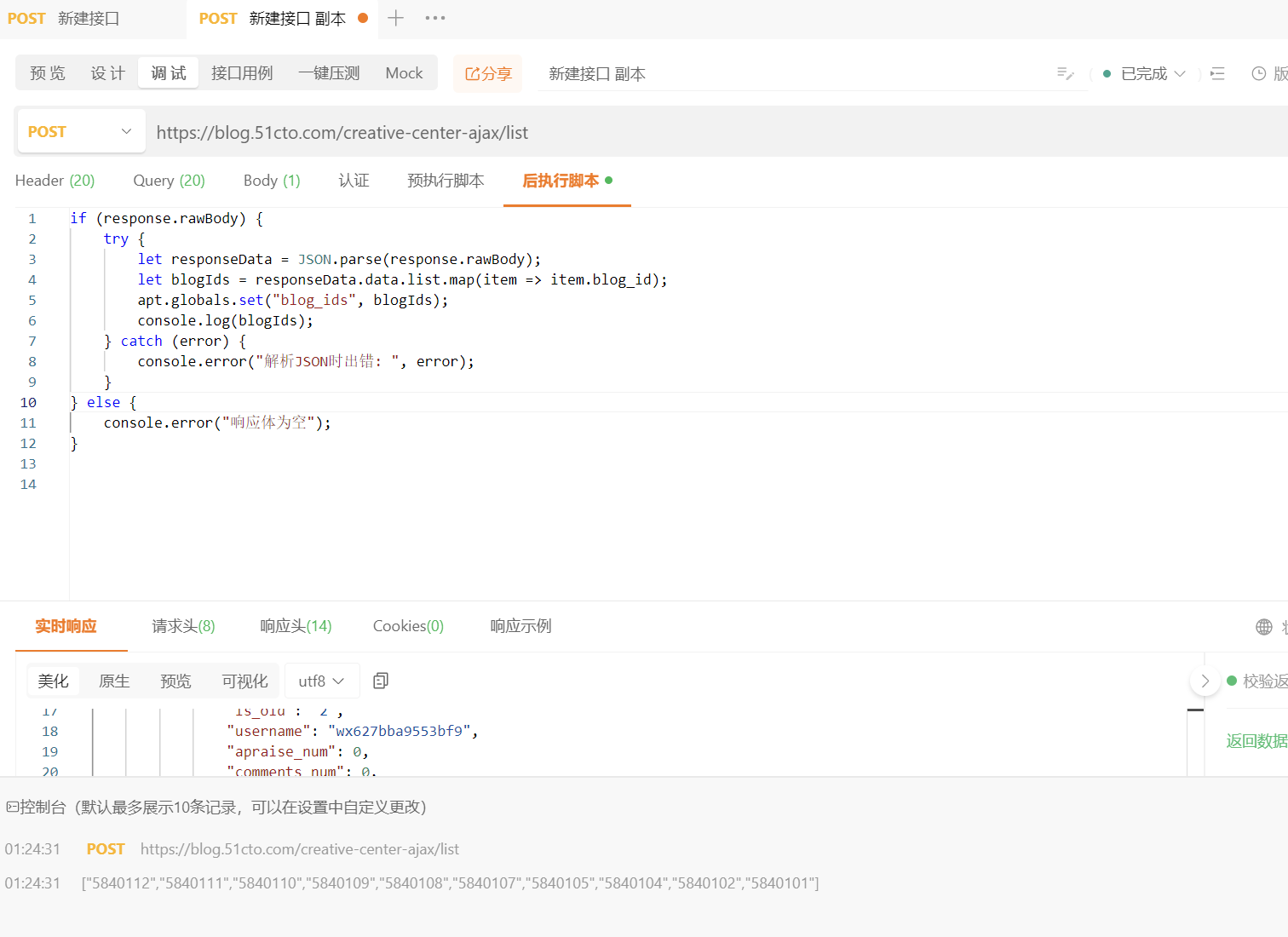Viewport: 1288px width, 937px height.
Task: Open the more options ellipsis menu
Action: [435, 18]
